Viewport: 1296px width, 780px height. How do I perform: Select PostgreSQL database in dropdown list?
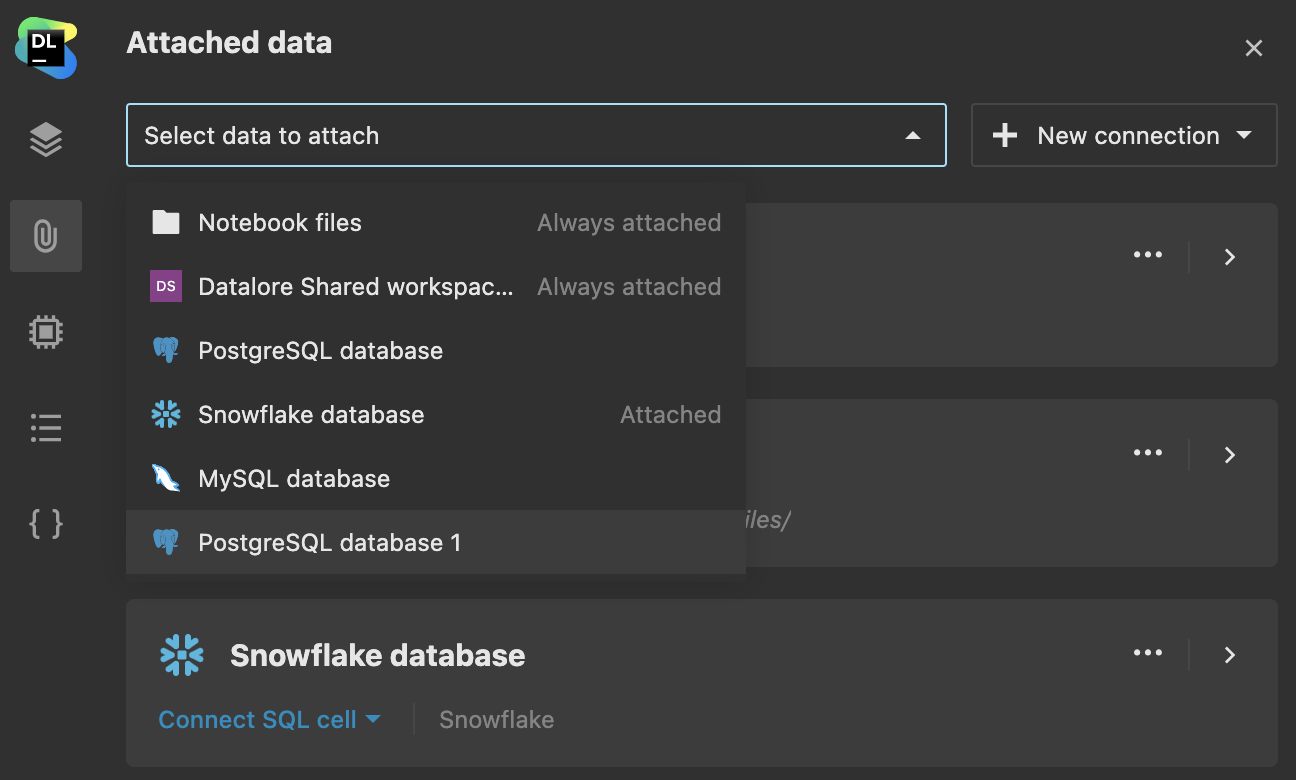tap(320, 351)
